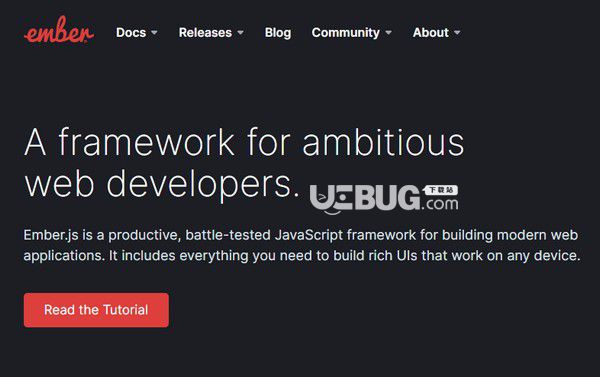This screenshot has width=600, height=377.
Task: Expand the Docs dropdown arrow
Action: coord(154,33)
